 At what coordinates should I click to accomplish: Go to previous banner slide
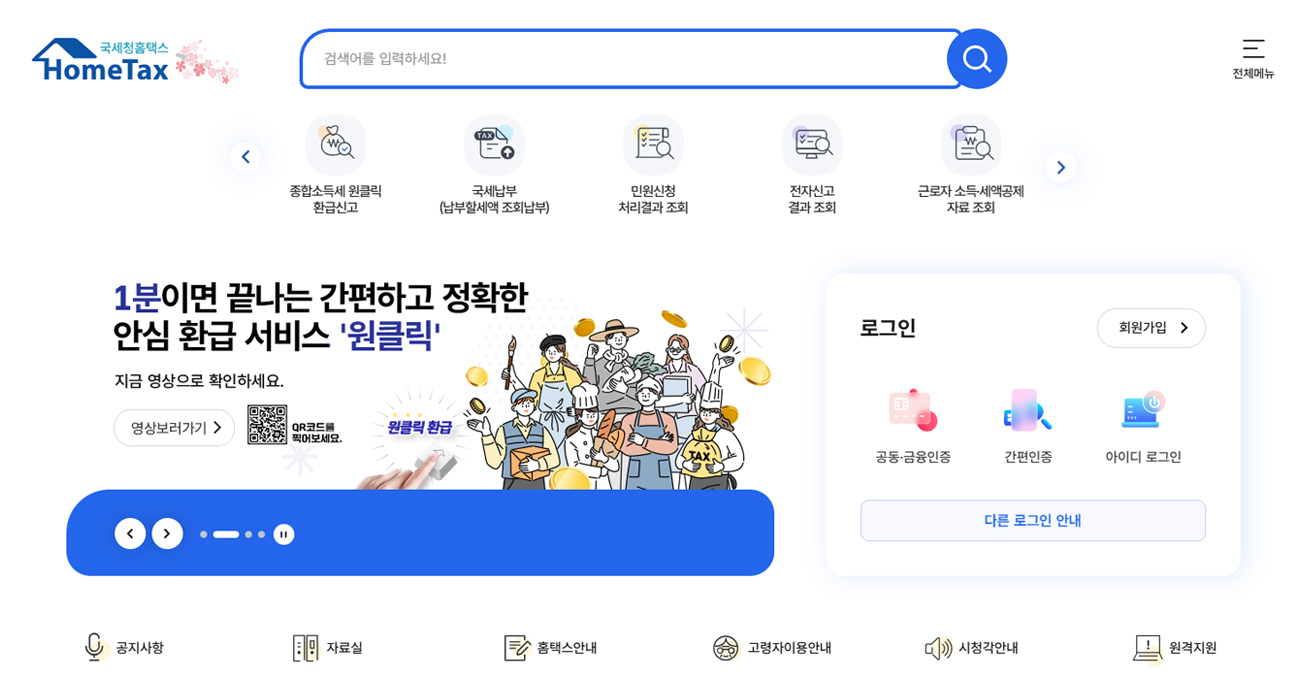[x=130, y=533]
